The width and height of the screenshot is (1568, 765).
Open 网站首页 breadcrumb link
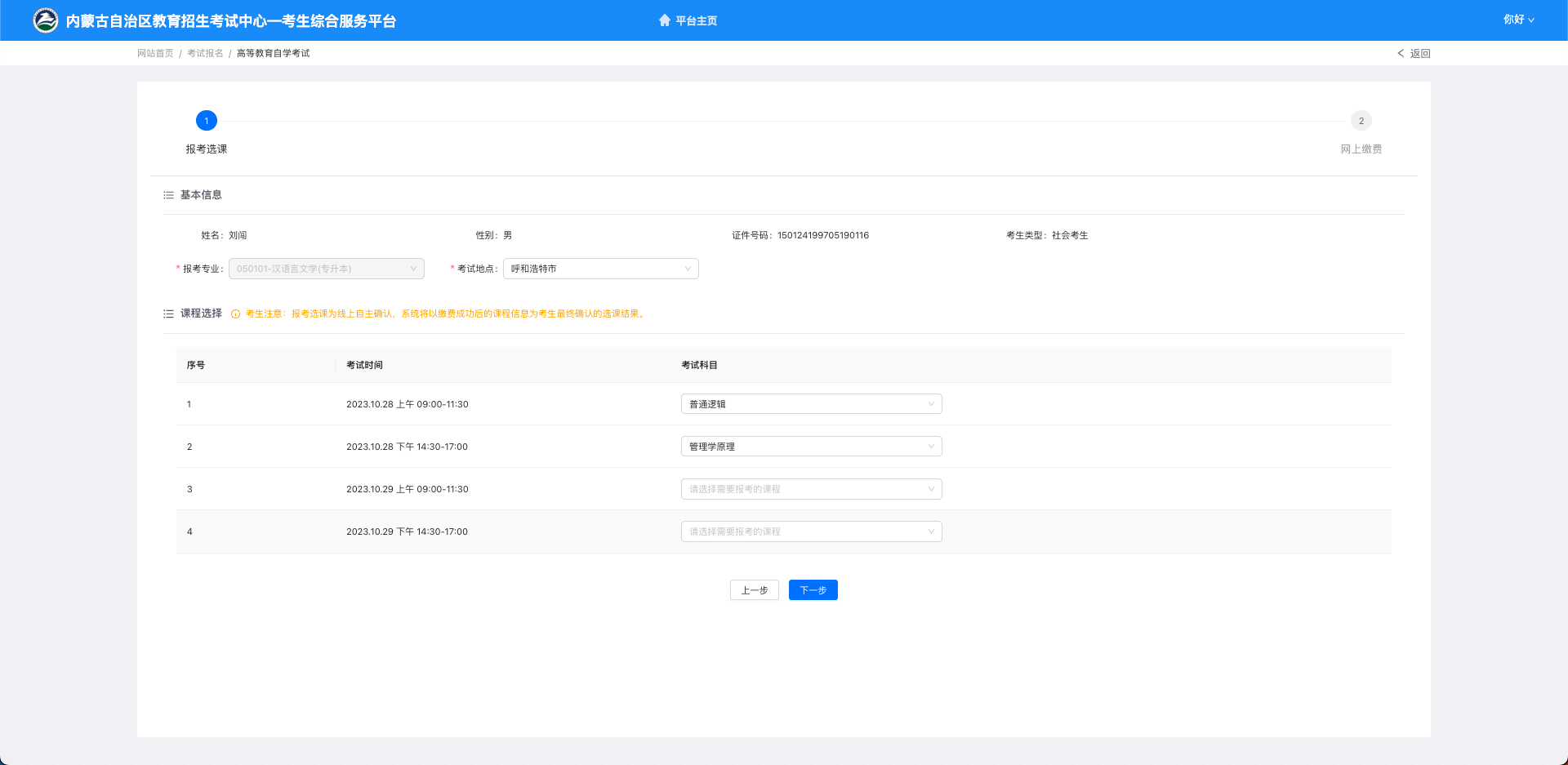[x=155, y=53]
